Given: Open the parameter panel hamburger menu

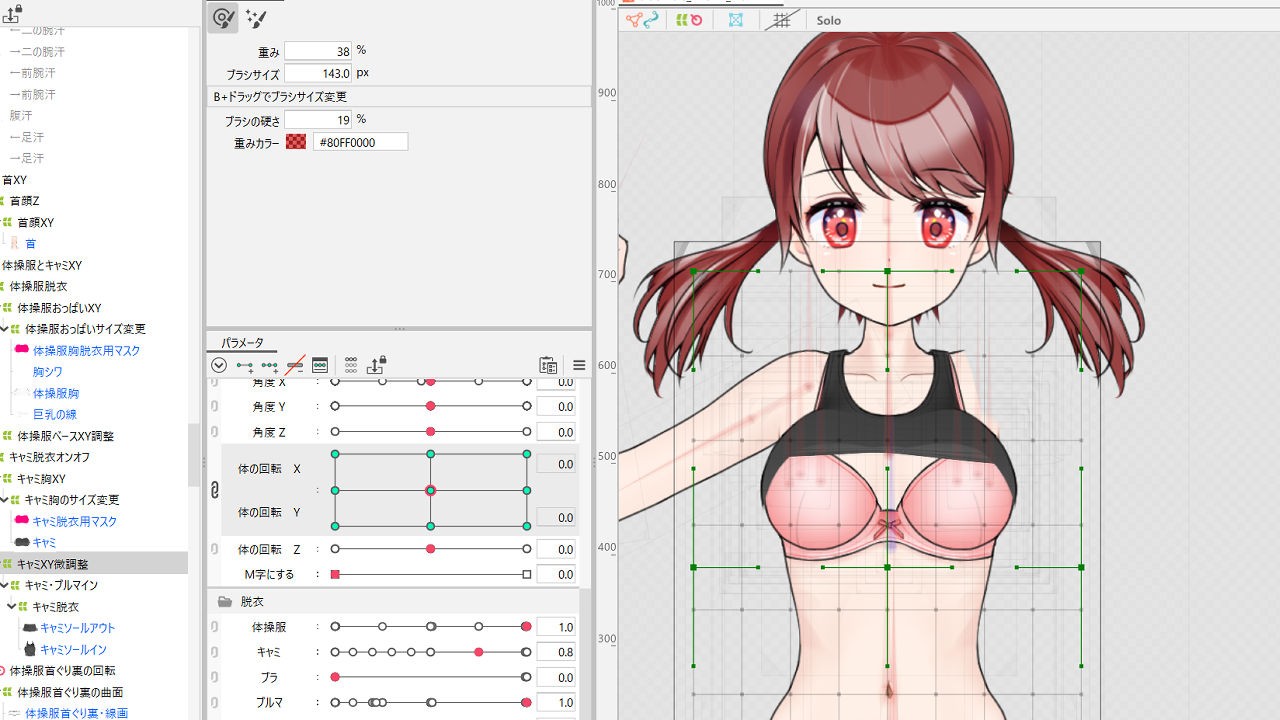Looking at the screenshot, I should click(580, 365).
